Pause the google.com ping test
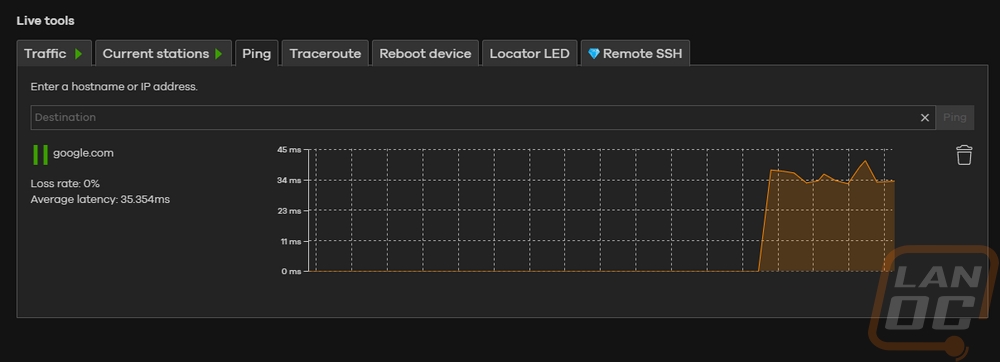The image size is (1000, 362). click(40, 155)
